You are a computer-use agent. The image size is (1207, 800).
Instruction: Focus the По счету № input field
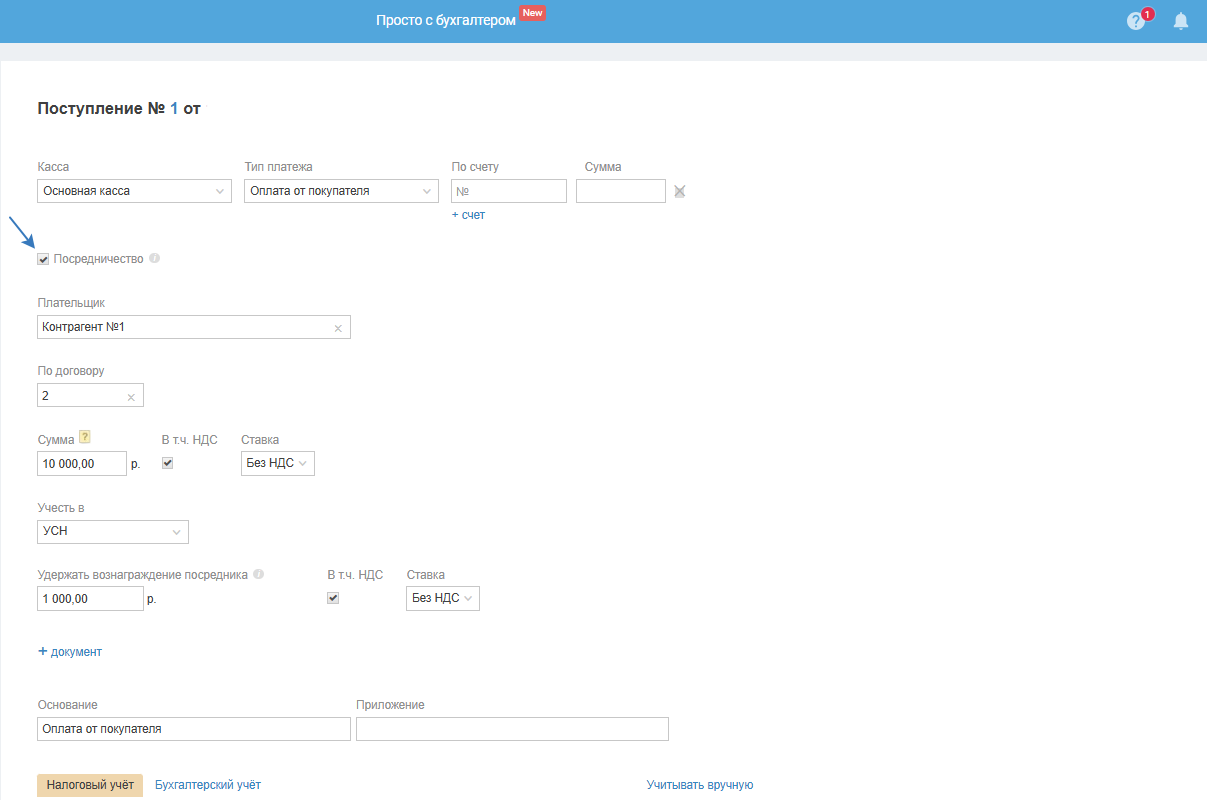(509, 191)
